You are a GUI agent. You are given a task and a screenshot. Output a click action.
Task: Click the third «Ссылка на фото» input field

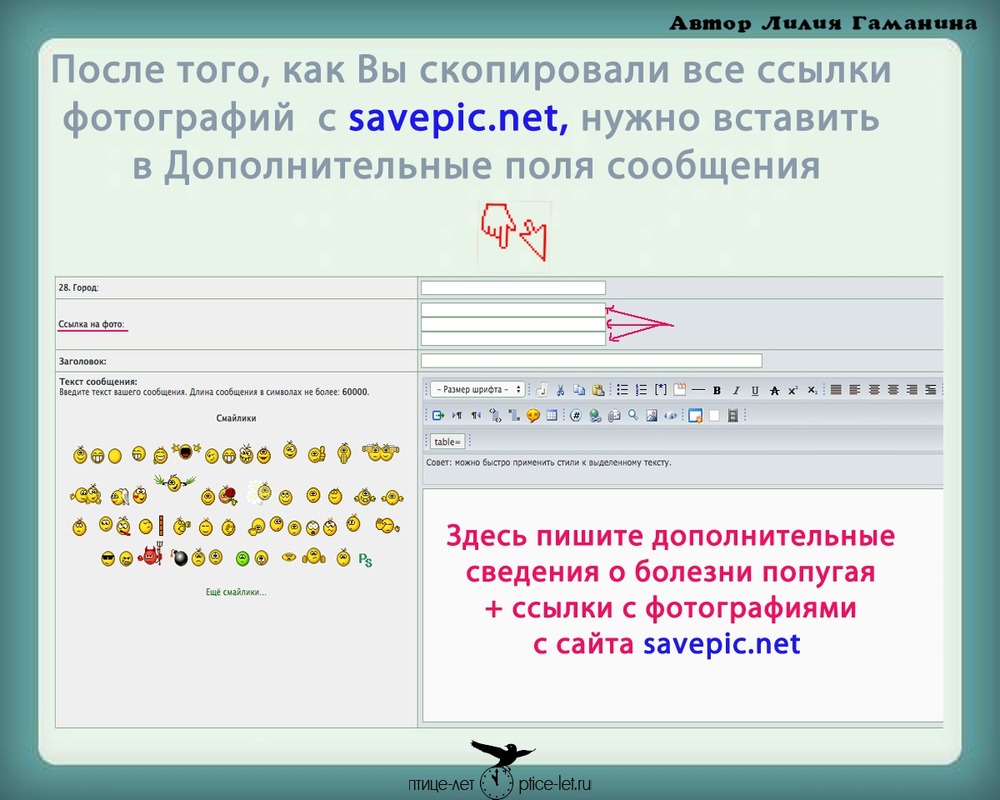pos(513,338)
